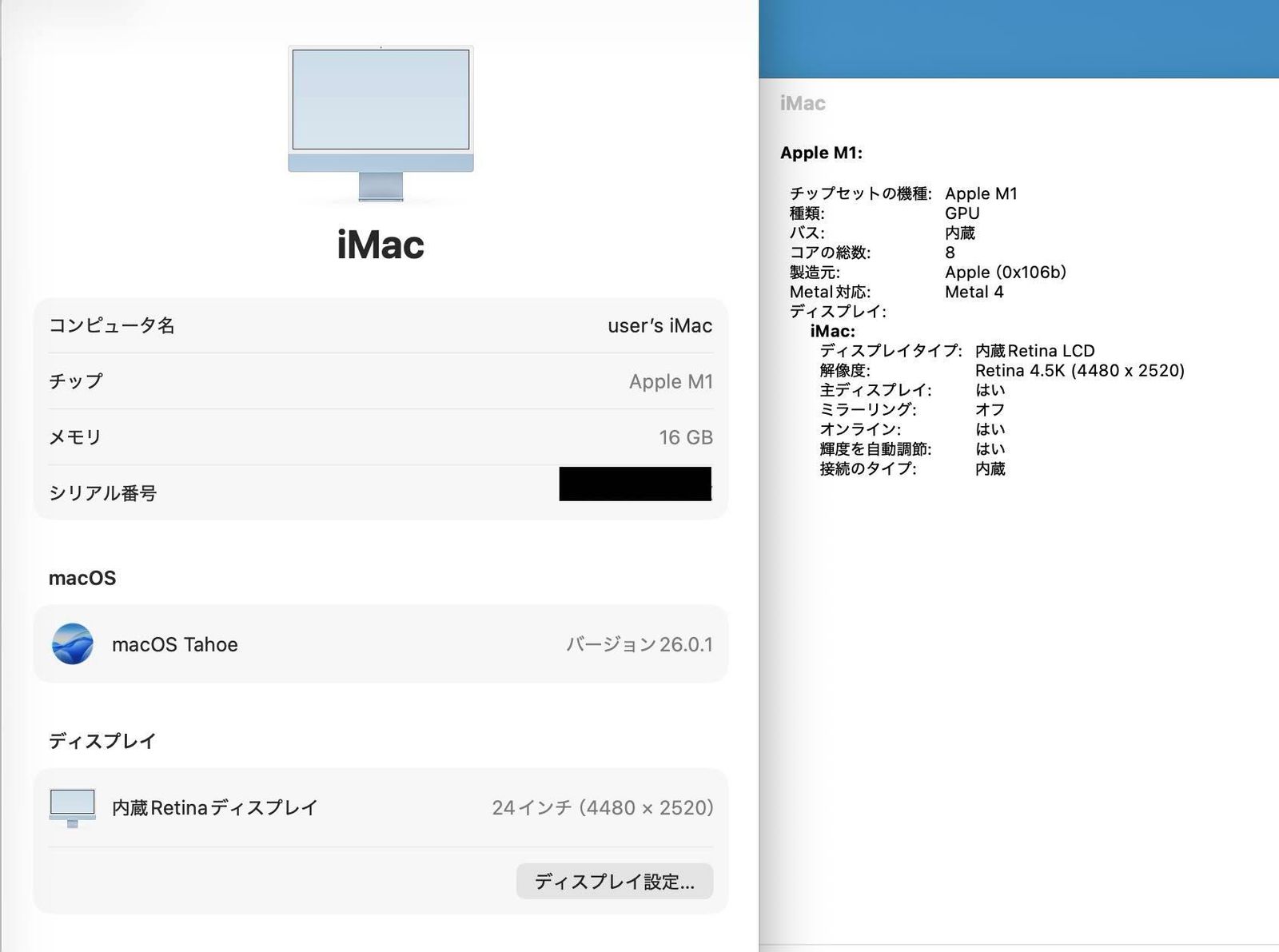
Task: Select the macOS Tahoe name label
Action: 174,644
